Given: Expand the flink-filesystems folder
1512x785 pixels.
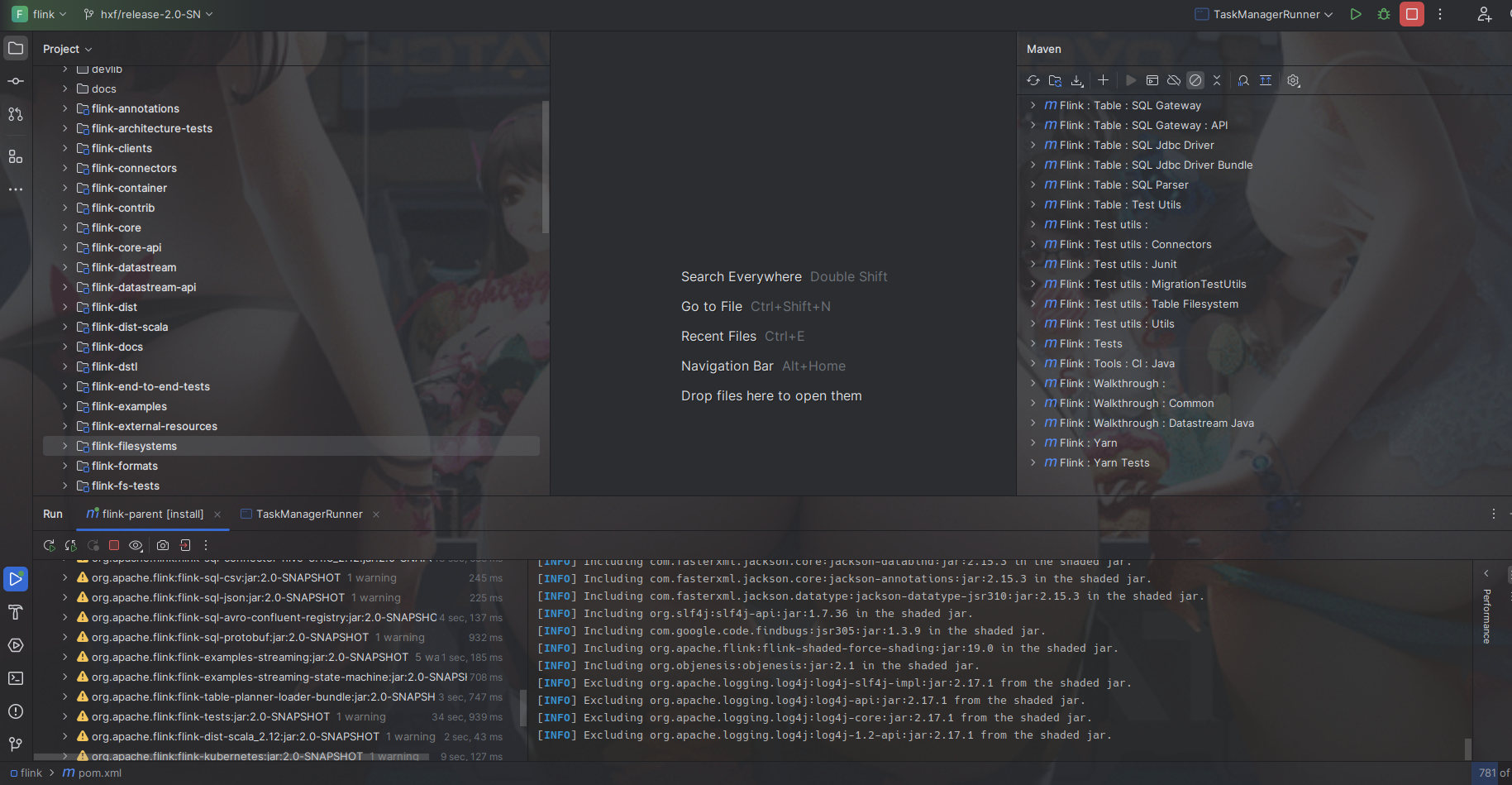Looking at the screenshot, I should click(64, 446).
